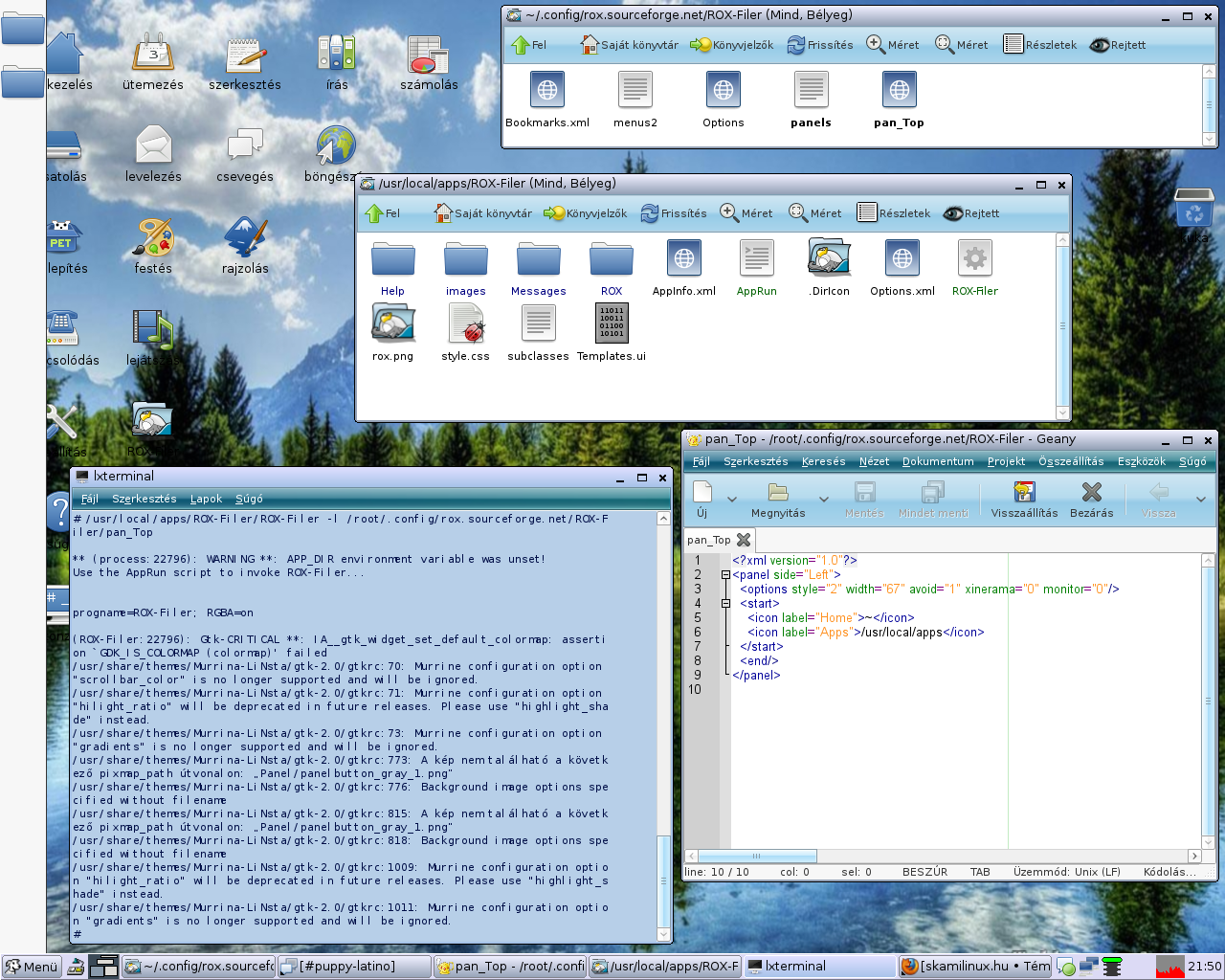Viewport: 1225px width, 980px height.
Task: Toggle Részletek in the /usr/local/apps ROX-Filer window
Action: [894, 213]
